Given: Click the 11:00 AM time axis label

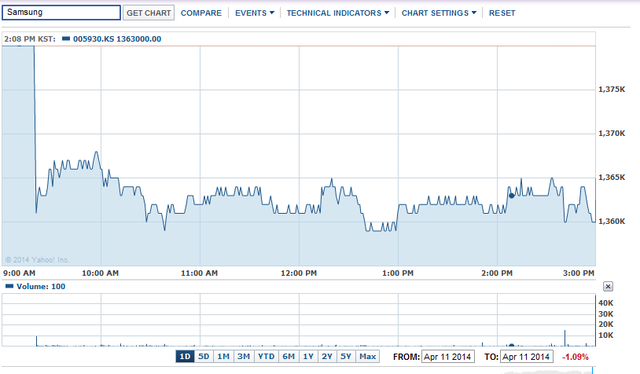Looking at the screenshot, I should click(x=199, y=273).
